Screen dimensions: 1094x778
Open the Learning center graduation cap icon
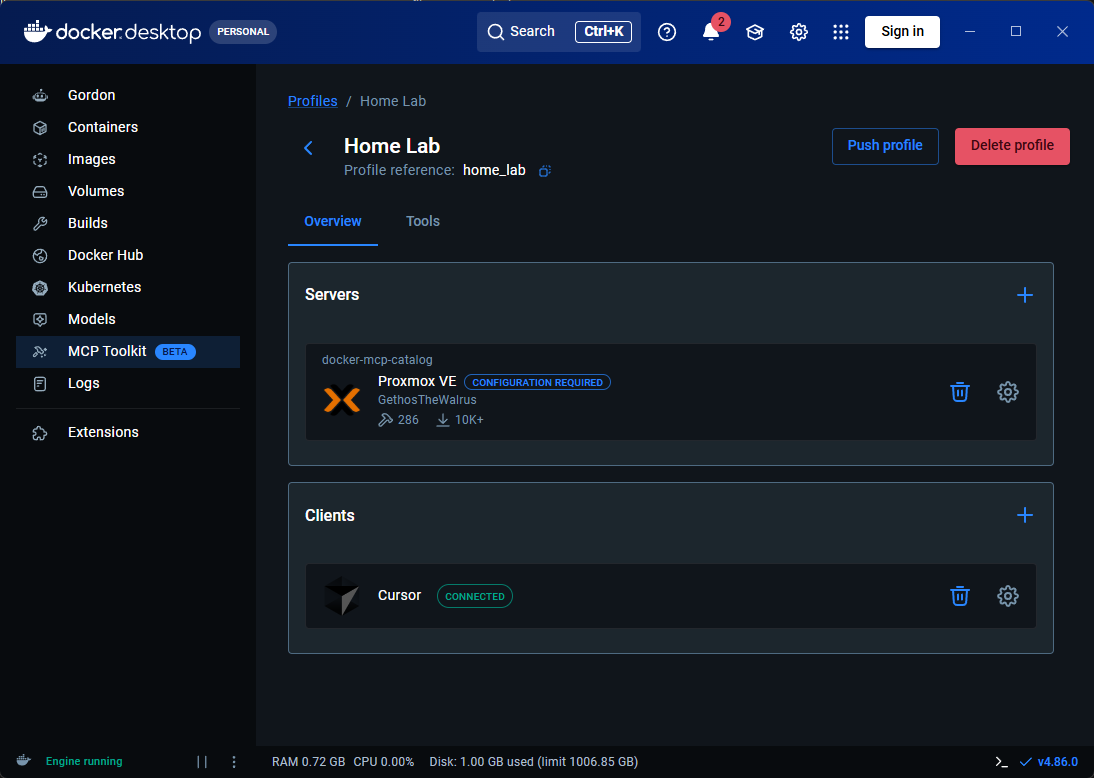click(x=755, y=32)
